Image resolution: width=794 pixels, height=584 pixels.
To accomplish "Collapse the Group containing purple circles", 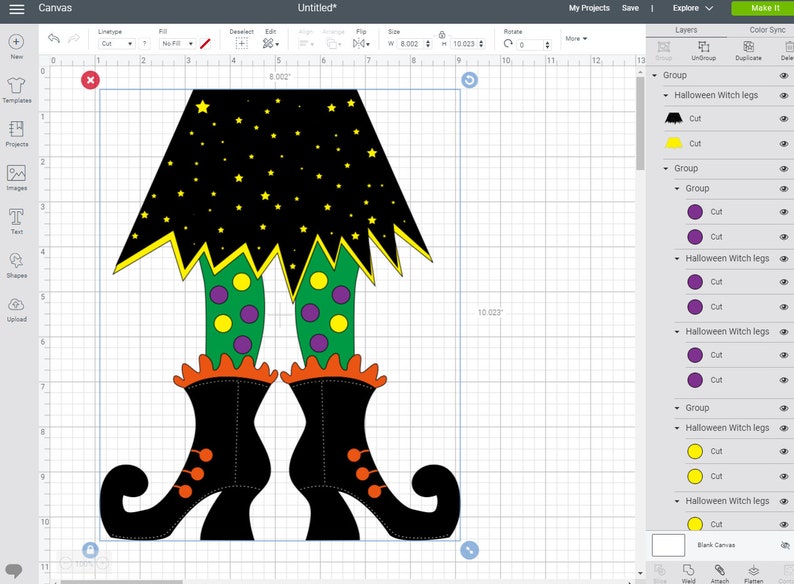I will coord(677,188).
